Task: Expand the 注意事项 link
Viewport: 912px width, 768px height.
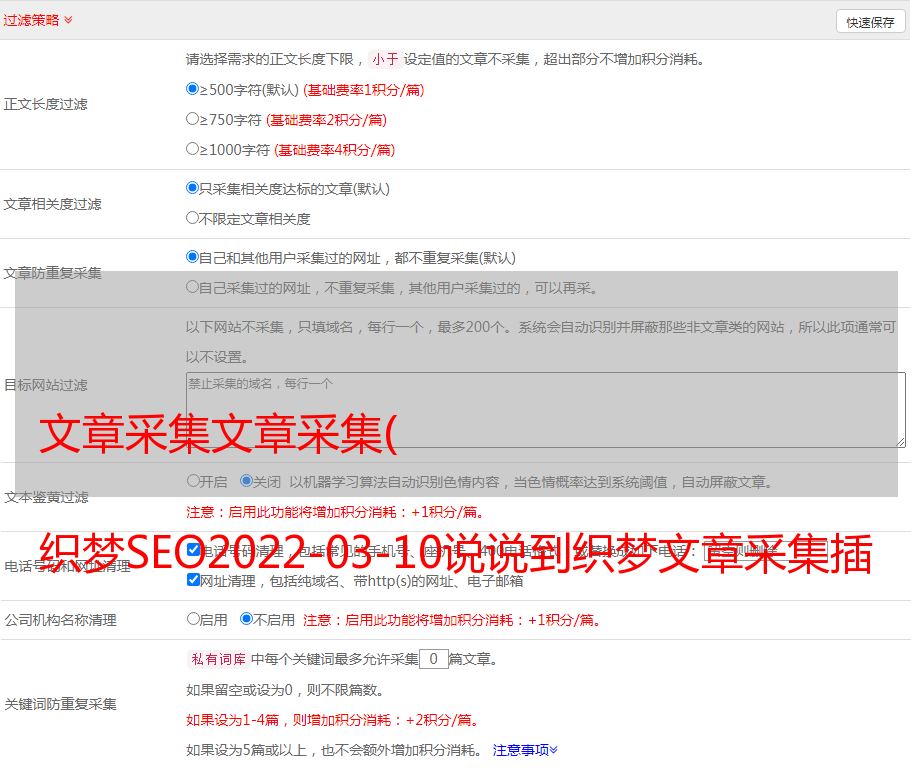Action: pos(525,750)
